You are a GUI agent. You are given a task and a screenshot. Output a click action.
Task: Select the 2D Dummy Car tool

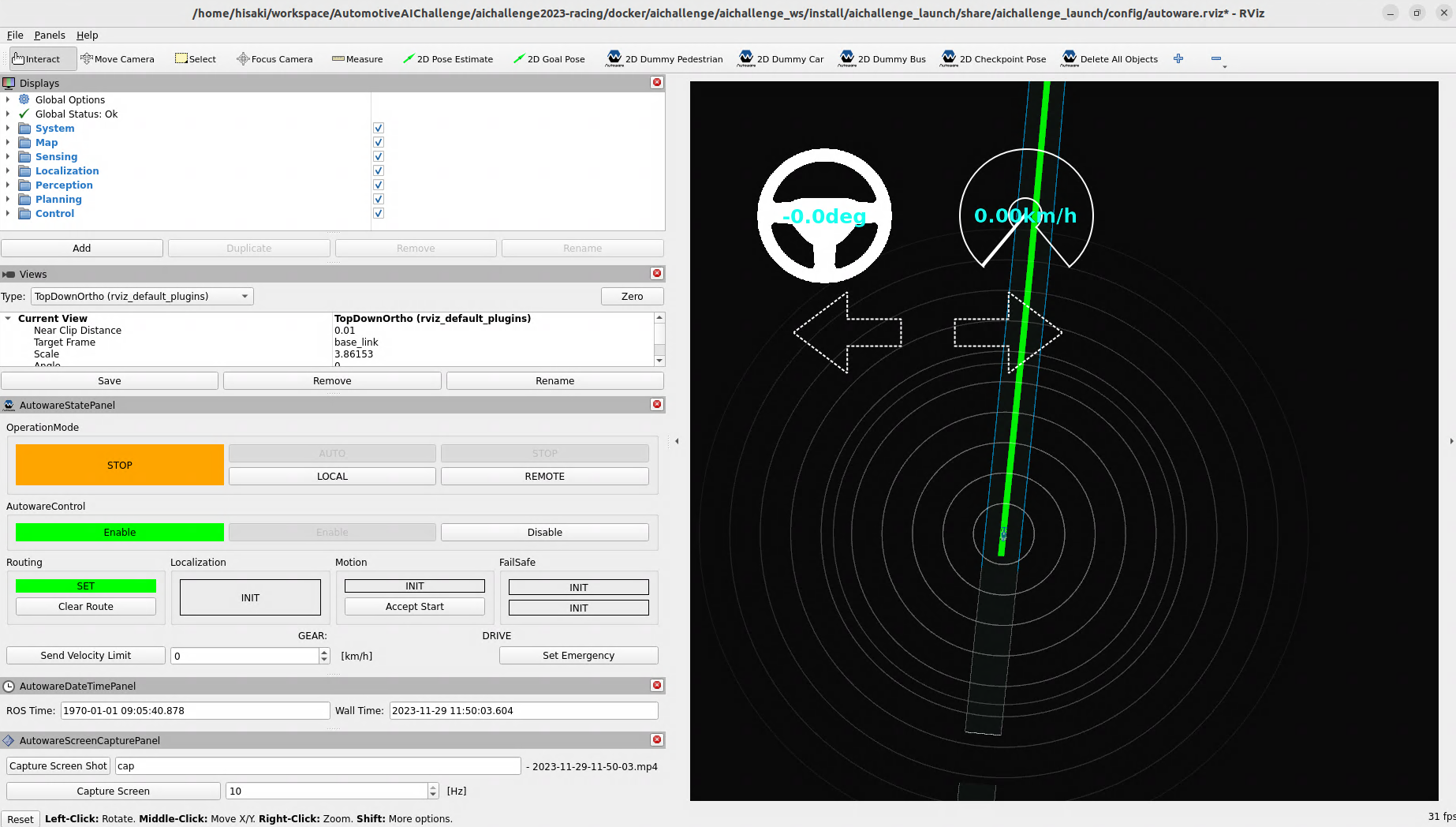781,59
